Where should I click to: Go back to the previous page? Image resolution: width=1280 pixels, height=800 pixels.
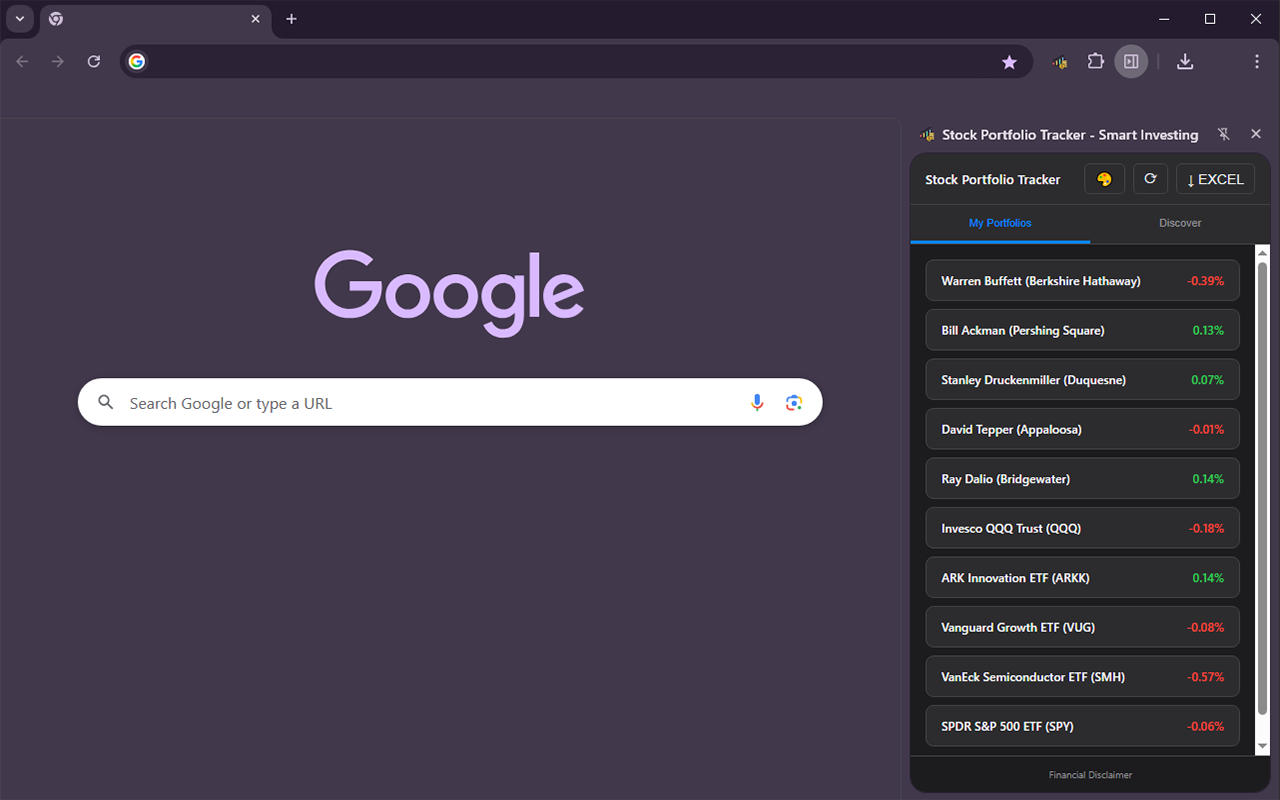coord(22,62)
